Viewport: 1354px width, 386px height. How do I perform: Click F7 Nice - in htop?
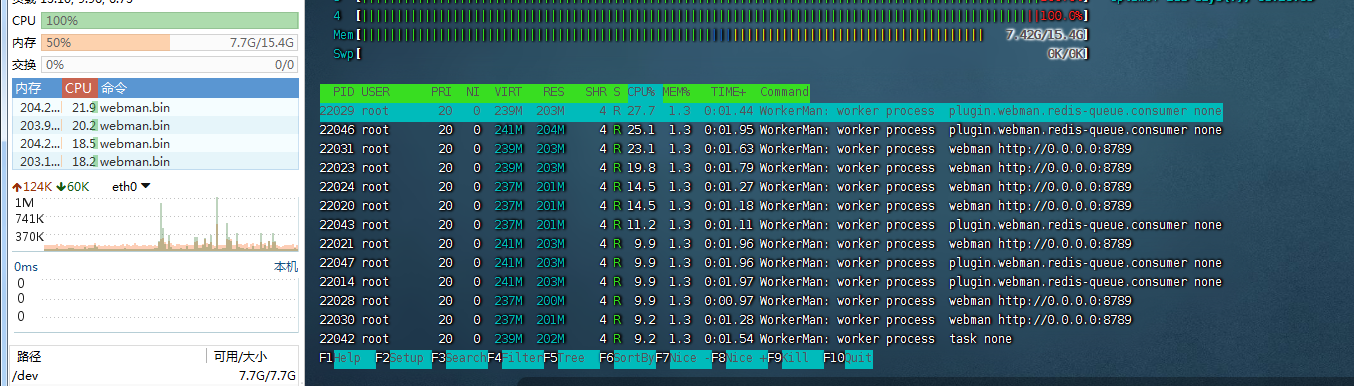click(x=683, y=358)
